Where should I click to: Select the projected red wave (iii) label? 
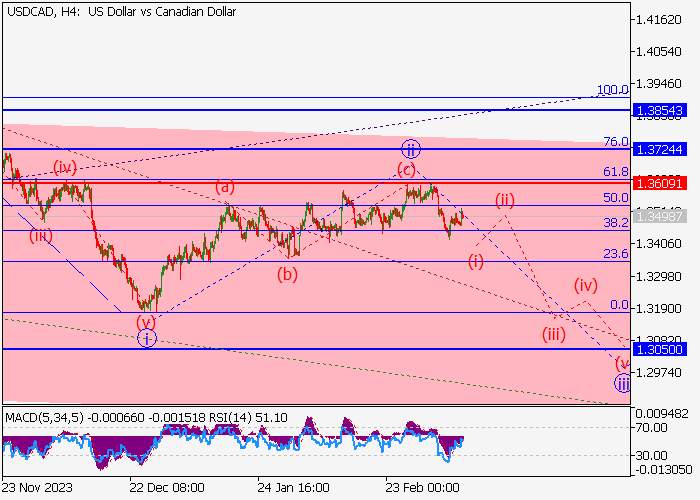pyautogui.click(x=554, y=334)
